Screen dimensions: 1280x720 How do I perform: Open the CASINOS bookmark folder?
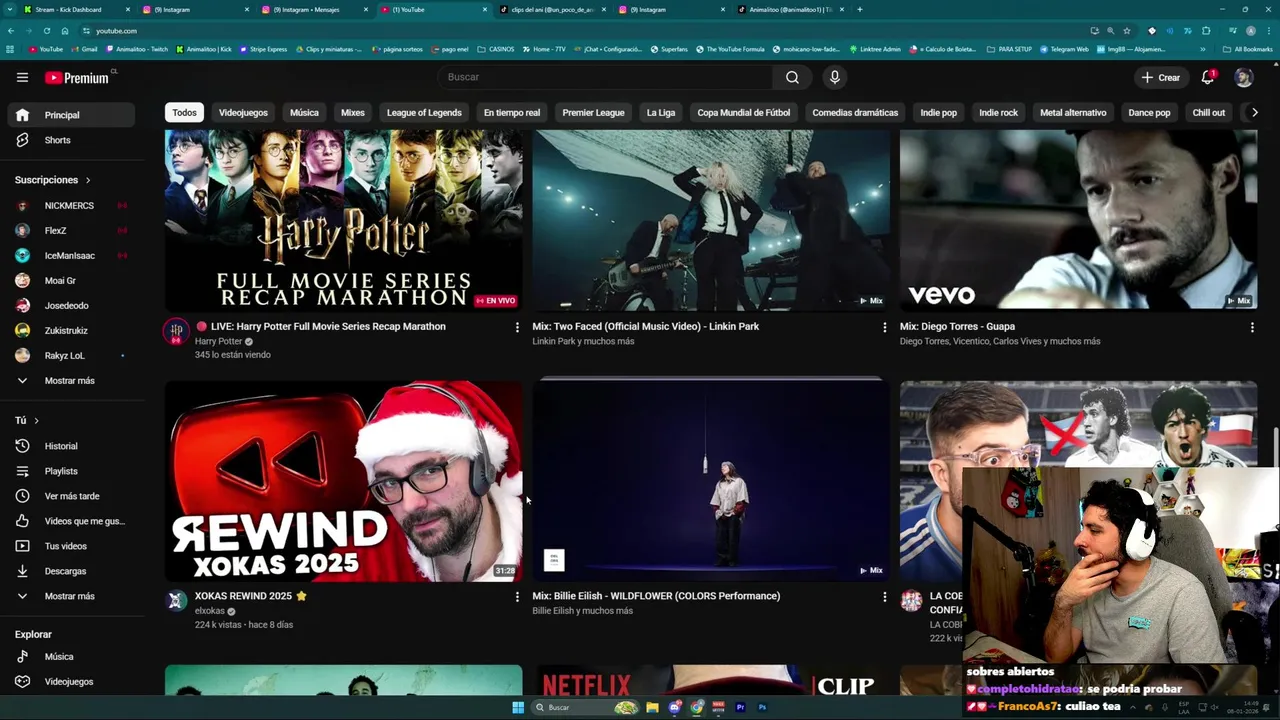click(495, 49)
